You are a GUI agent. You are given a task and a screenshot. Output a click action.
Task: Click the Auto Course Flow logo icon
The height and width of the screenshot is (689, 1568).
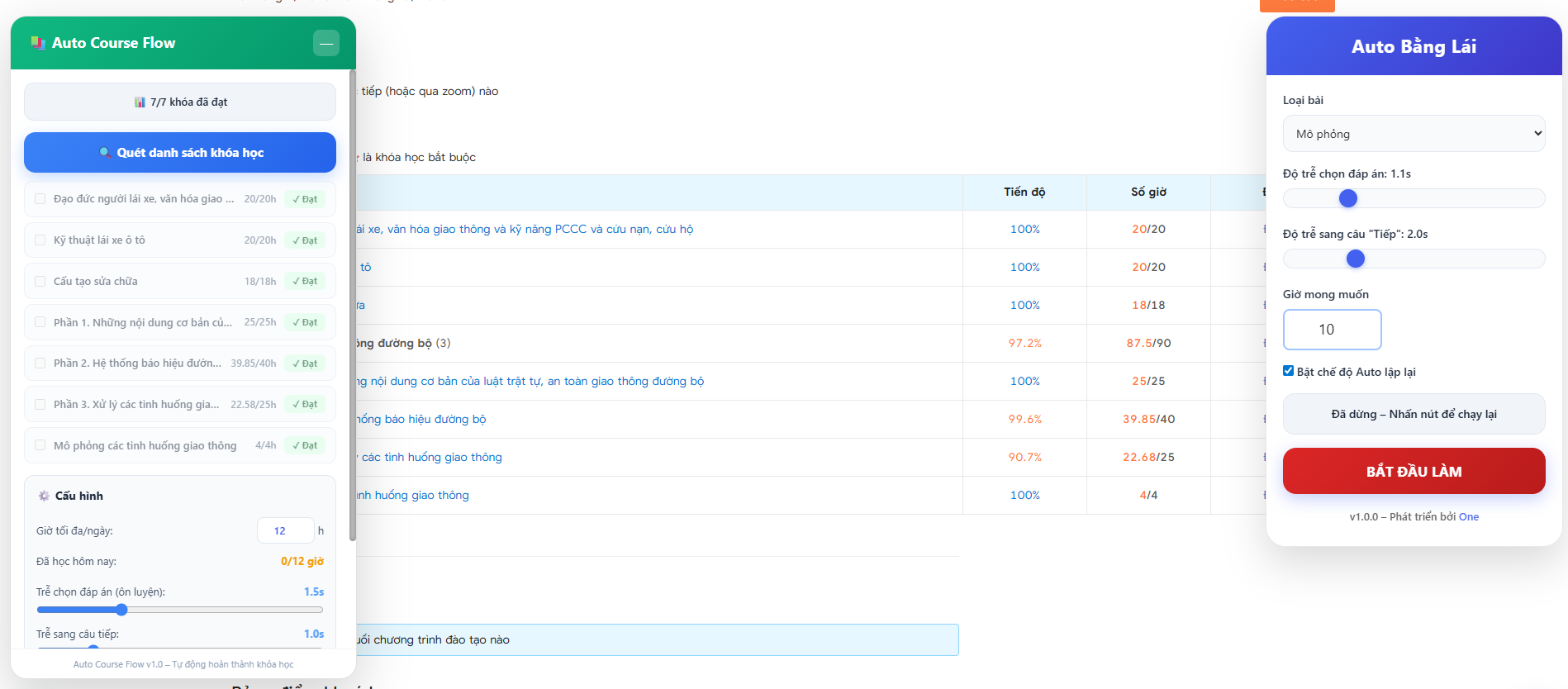pos(38,43)
